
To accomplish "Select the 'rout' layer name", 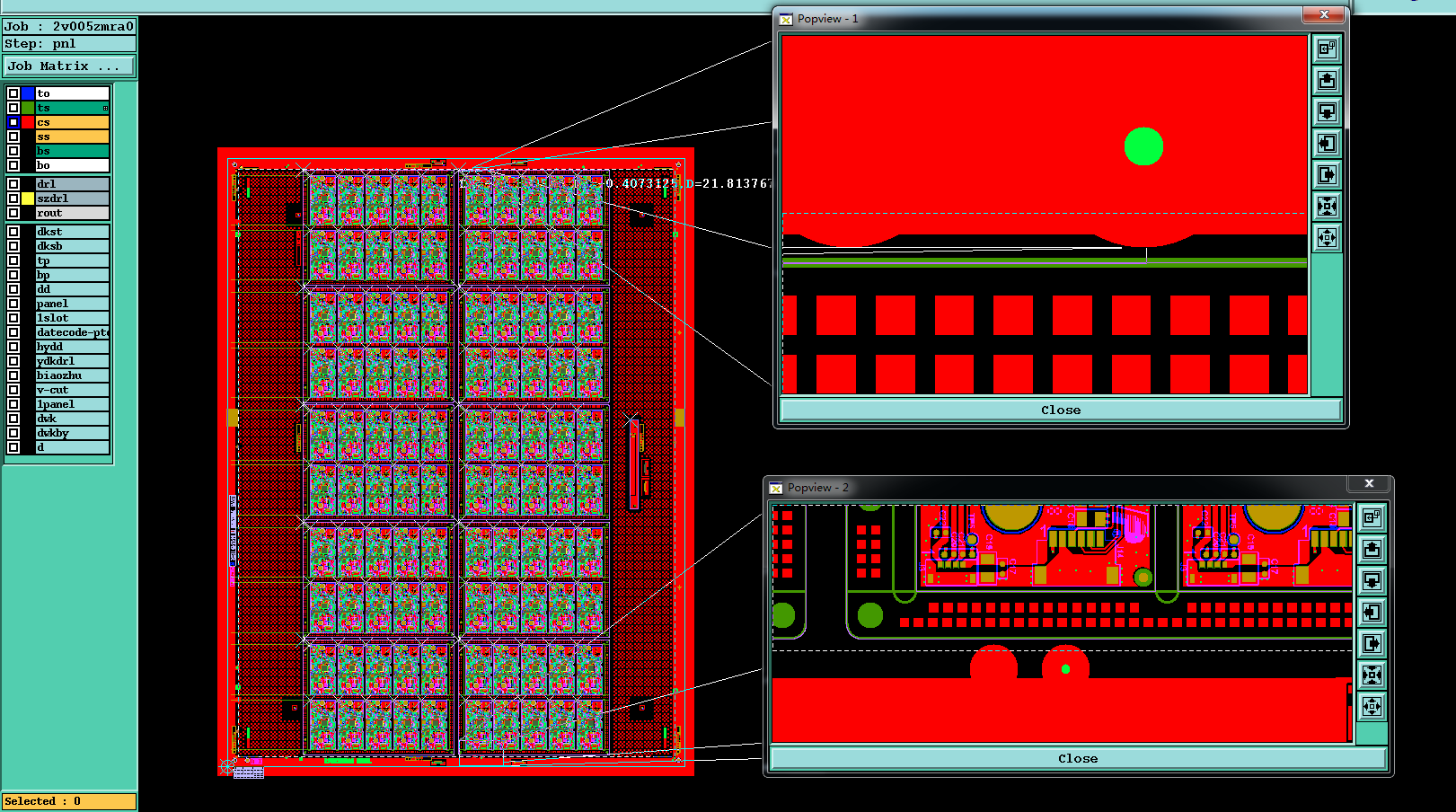I will 73,213.
